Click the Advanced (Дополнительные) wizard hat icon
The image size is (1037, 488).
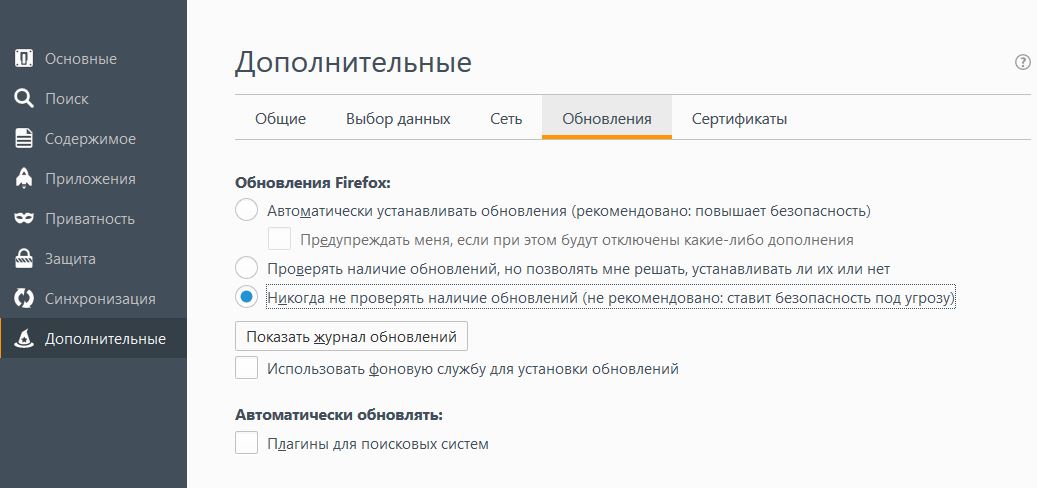pyautogui.click(x=24, y=338)
